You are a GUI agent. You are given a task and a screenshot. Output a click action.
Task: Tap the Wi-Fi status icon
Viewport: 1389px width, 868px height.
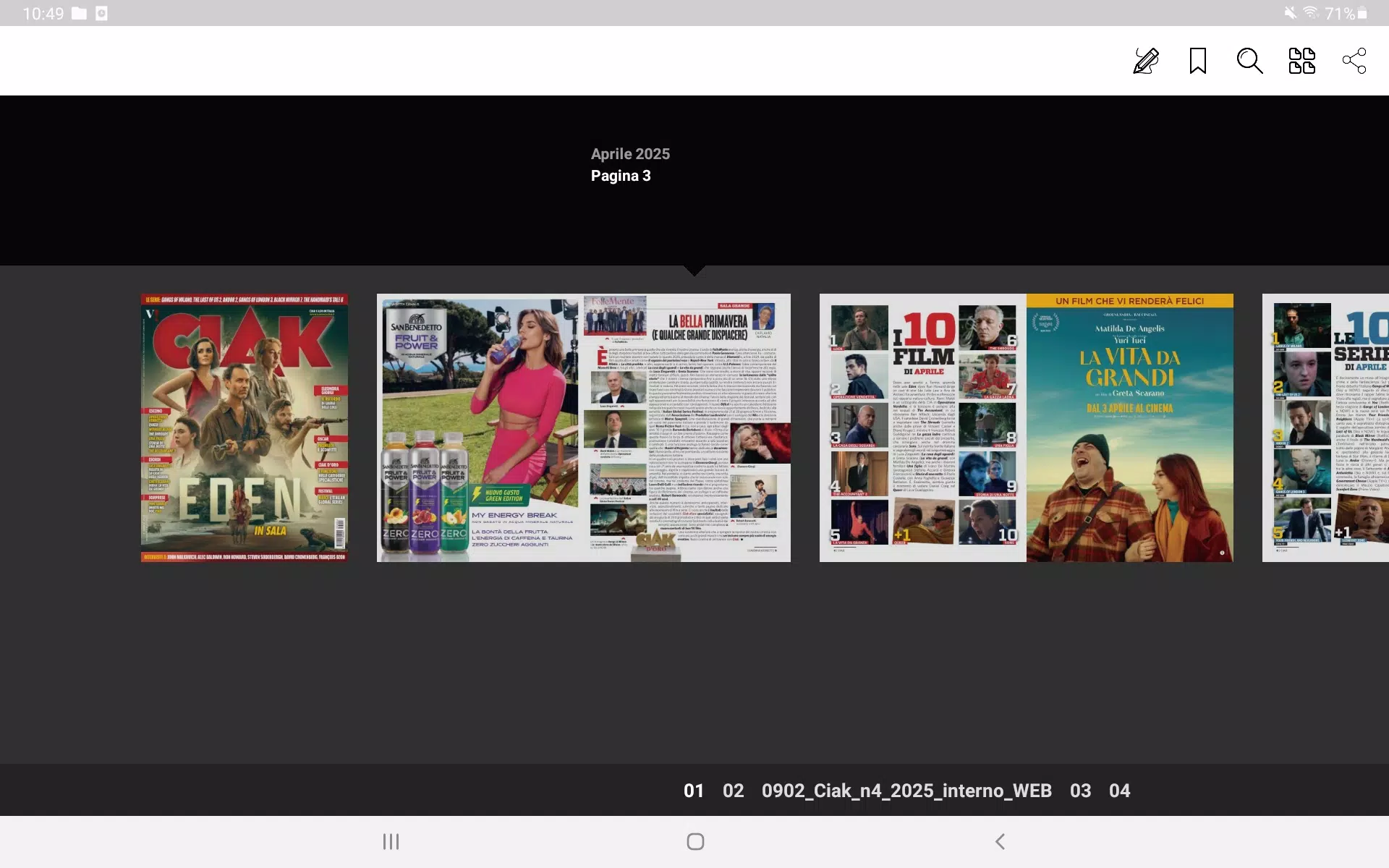1312,12
